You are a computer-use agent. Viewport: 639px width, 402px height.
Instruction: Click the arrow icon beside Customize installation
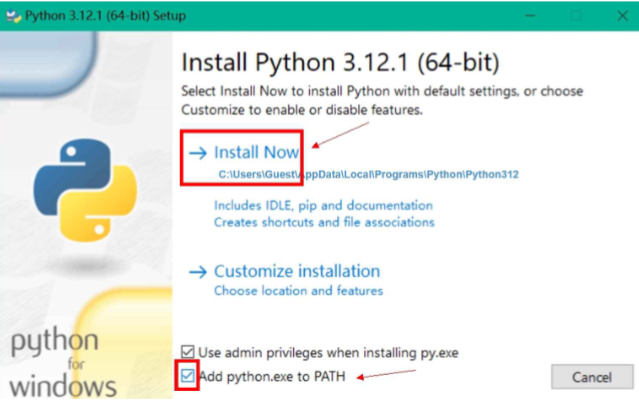click(x=198, y=272)
